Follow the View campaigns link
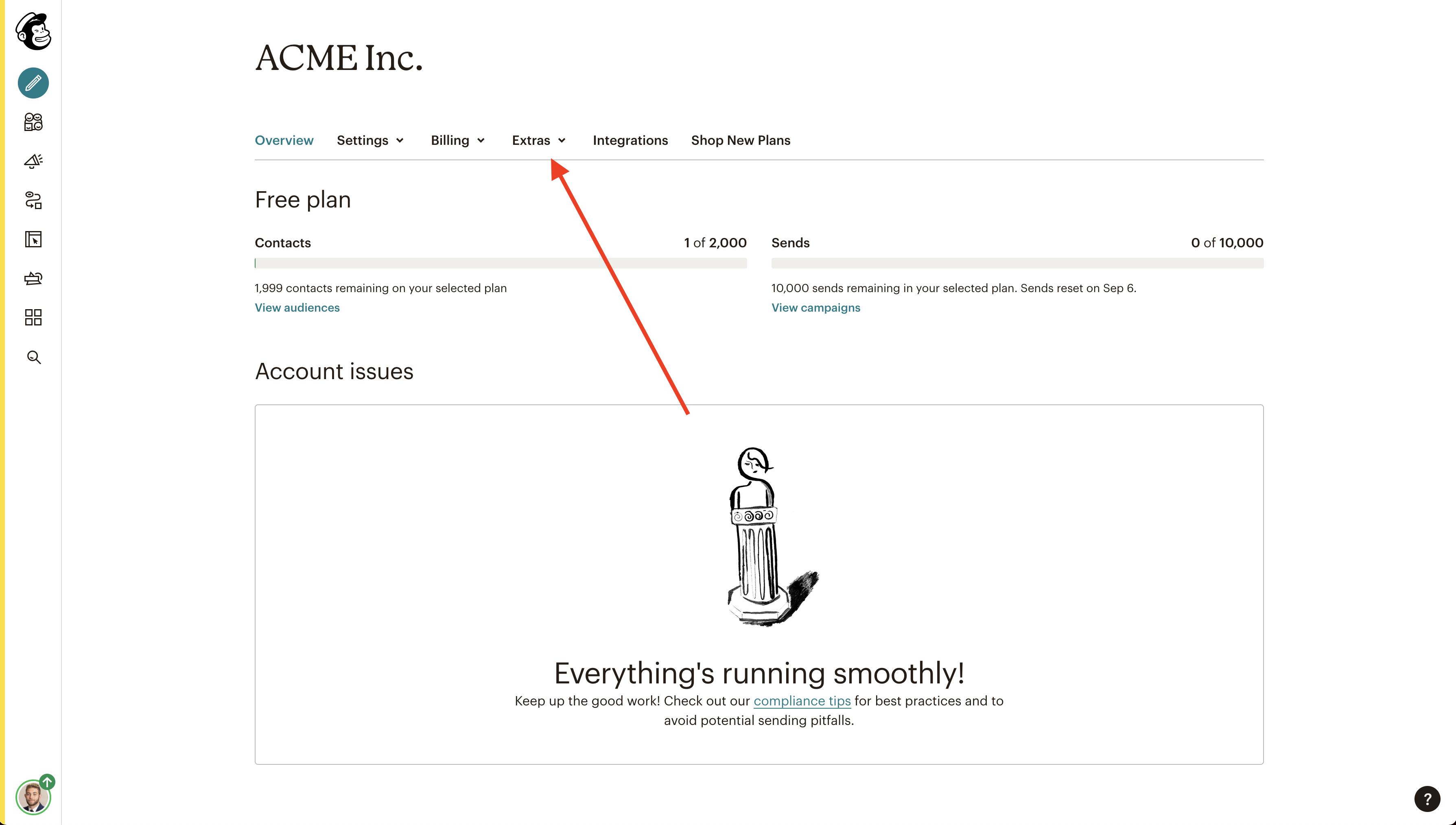Viewport: 1456px width, 825px height. (x=815, y=308)
